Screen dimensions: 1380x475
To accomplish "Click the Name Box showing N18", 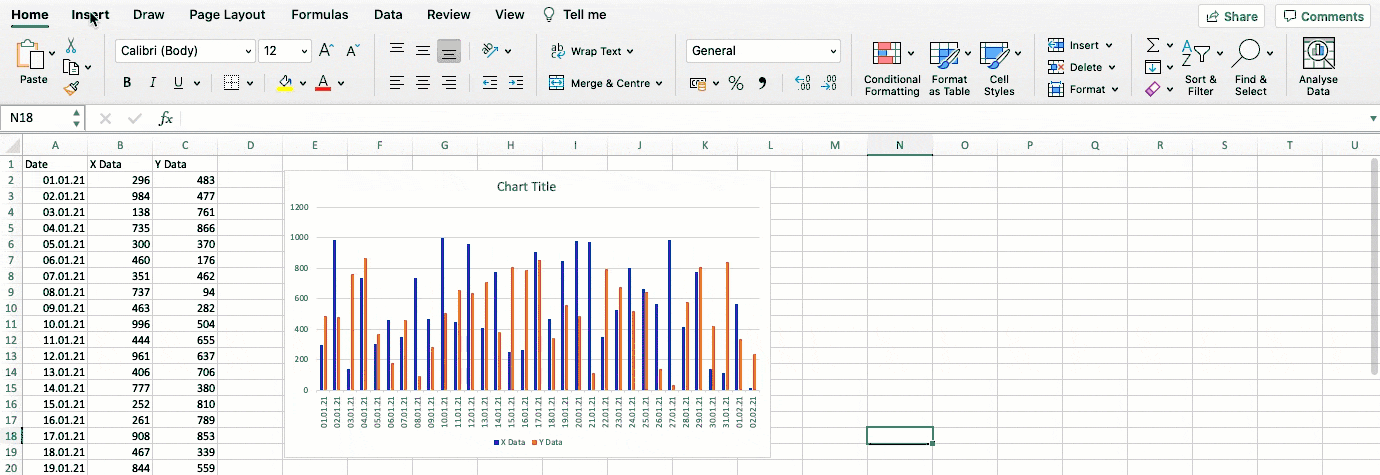I will coord(44,118).
